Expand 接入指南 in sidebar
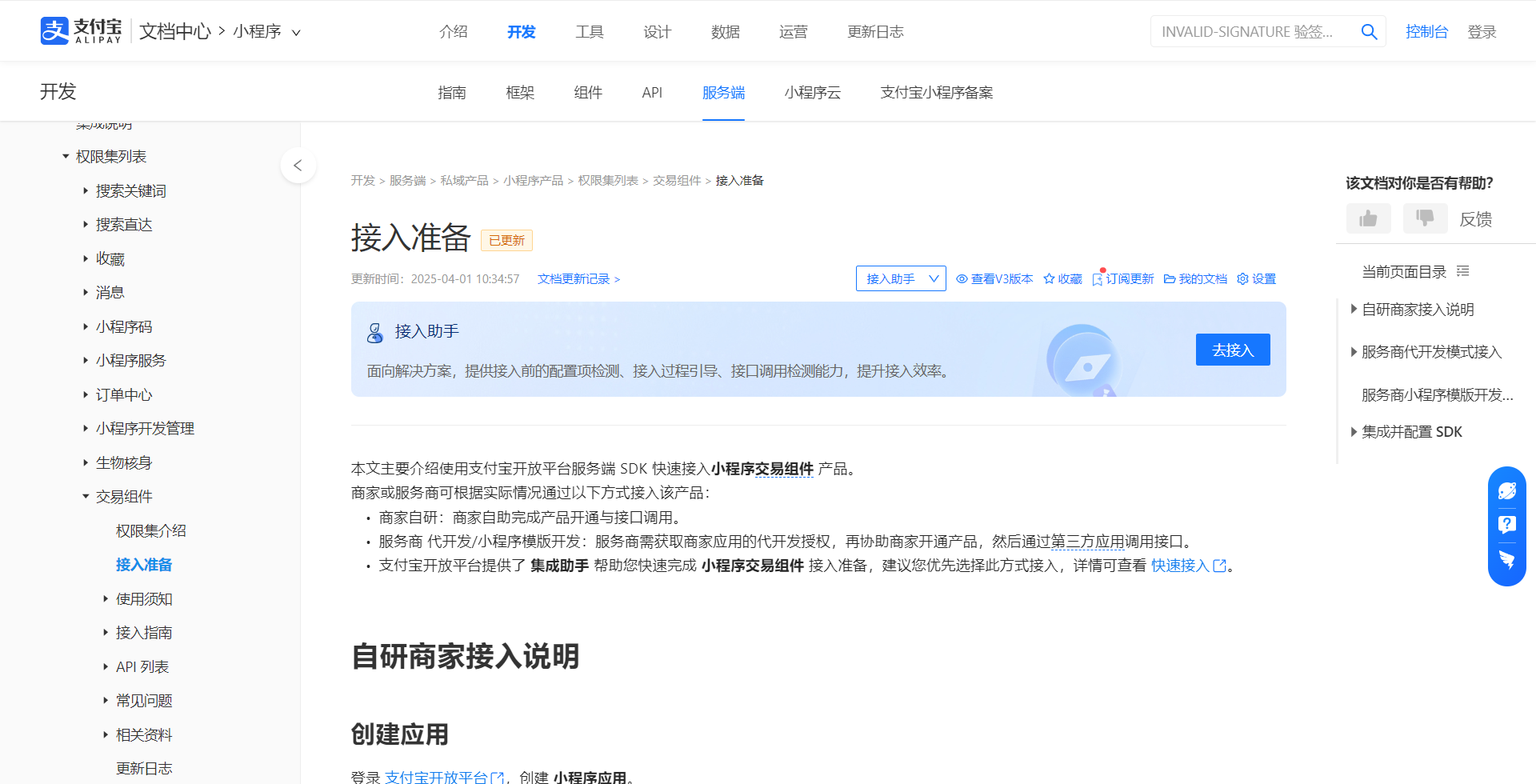This screenshot has width=1536, height=784. (x=106, y=632)
